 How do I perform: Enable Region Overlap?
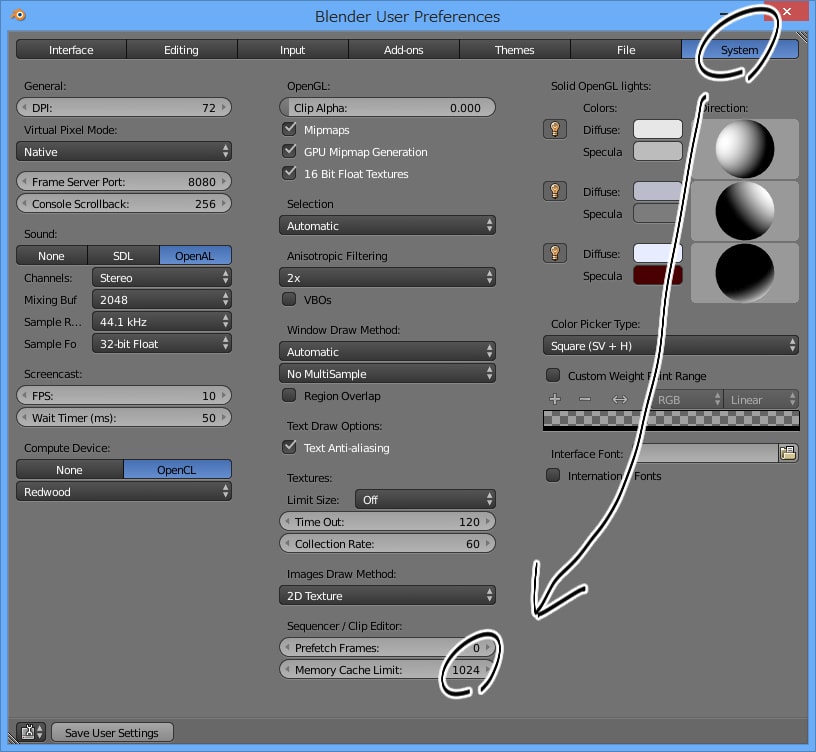coord(289,396)
